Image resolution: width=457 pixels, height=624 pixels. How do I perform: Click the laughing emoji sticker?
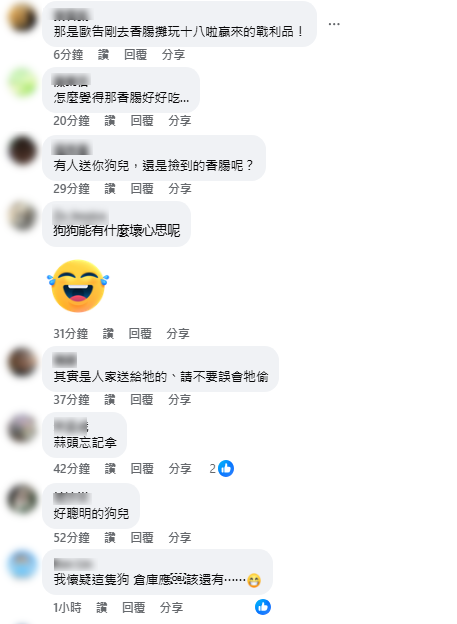(x=78, y=286)
